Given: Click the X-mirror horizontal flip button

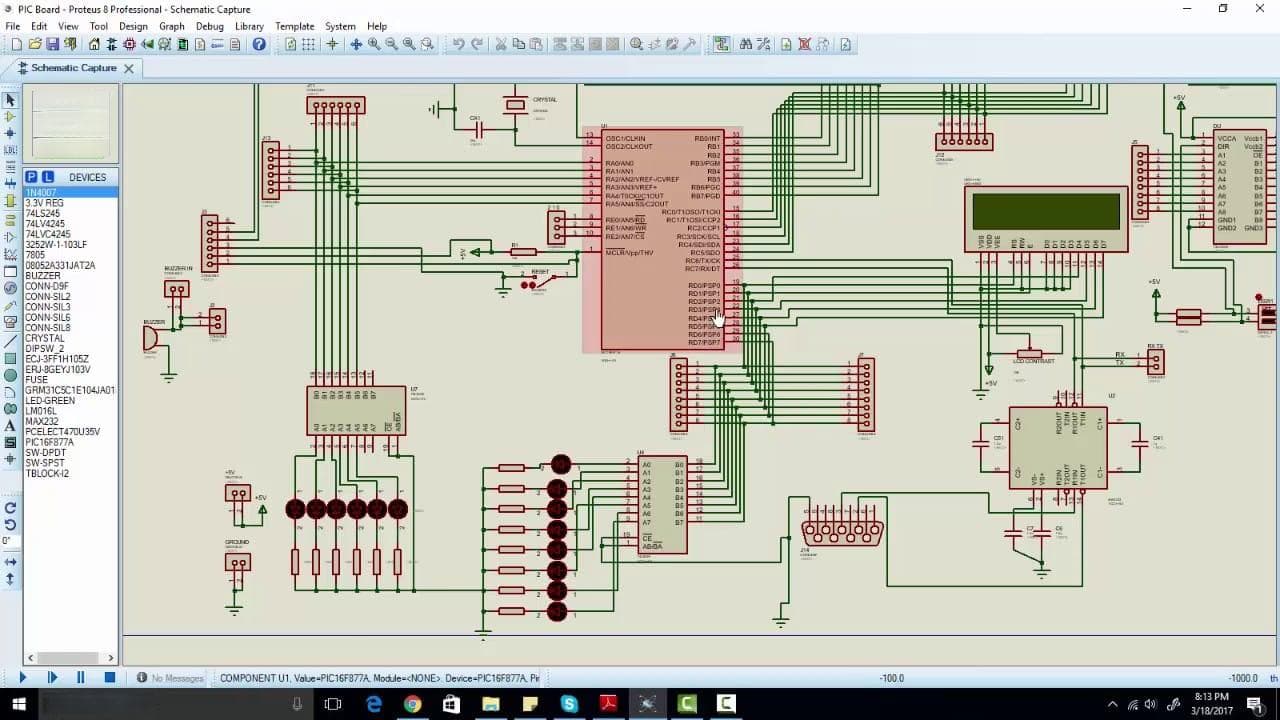Looking at the screenshot, I should click(10, 561).
